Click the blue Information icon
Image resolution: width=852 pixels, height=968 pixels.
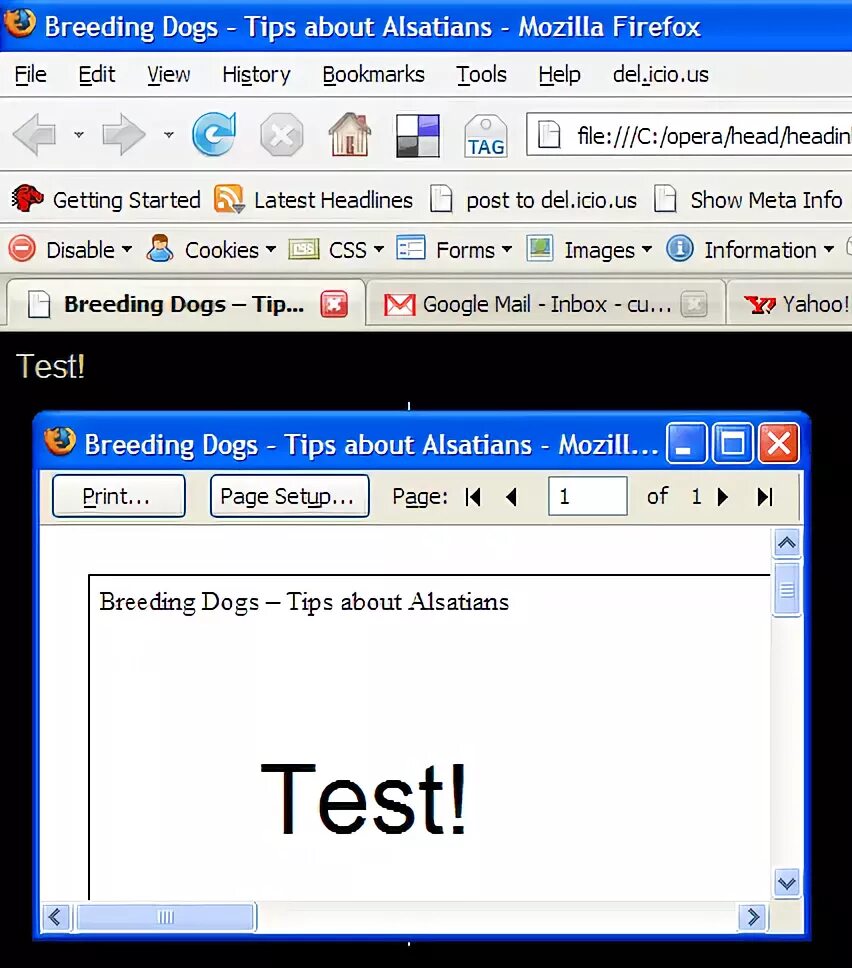pyautogui.click(x=680, y=249)
